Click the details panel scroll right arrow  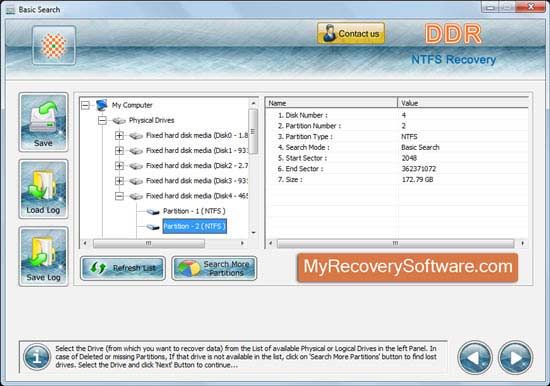[x=523, y=243]
